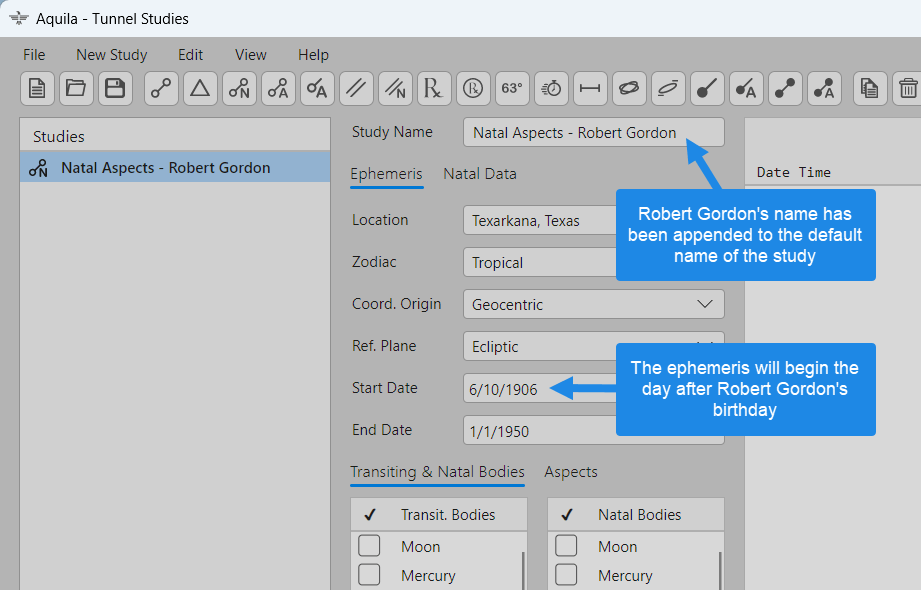The image size is (921, 590).
Task: Click the uncircled Rx retrograde icon
Action: [434, 89]
